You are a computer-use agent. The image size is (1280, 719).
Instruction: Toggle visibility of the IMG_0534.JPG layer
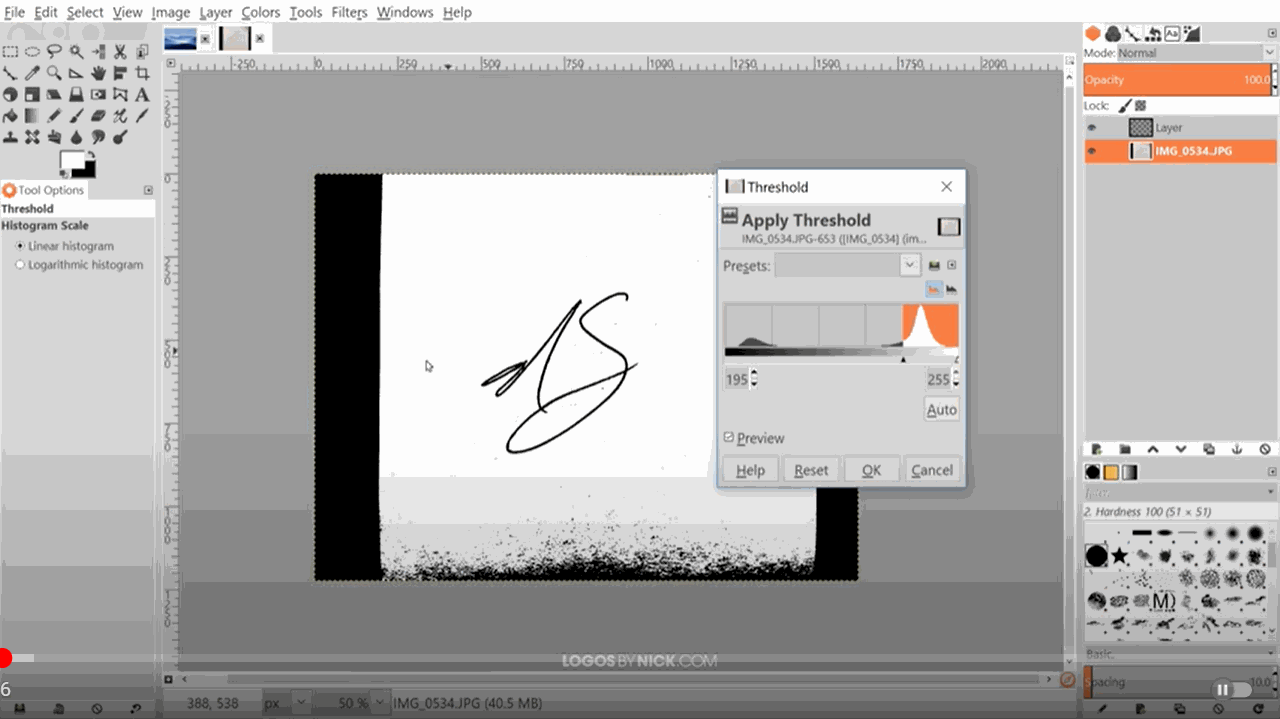coord(1091,150)
